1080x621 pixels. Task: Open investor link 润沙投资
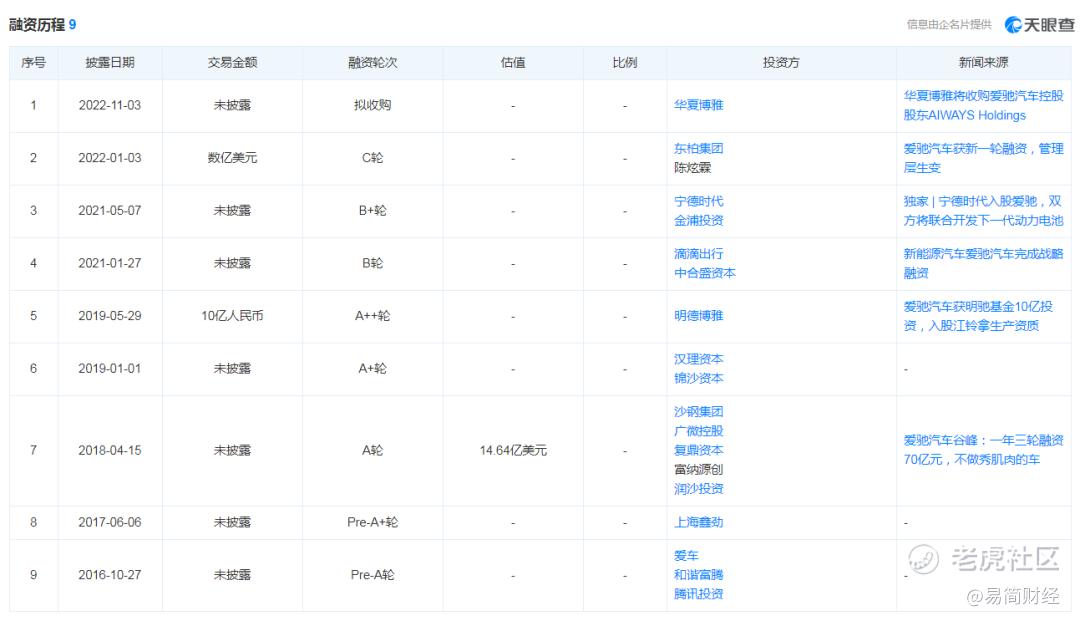tap(698, 489)
